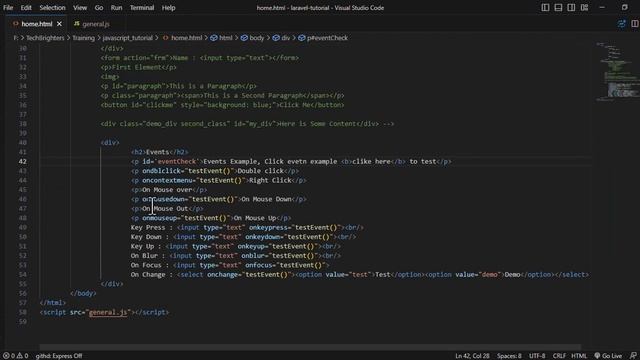640x360 pixels.
Task: Open the Selection menu
Action: (x=52, y=8)
